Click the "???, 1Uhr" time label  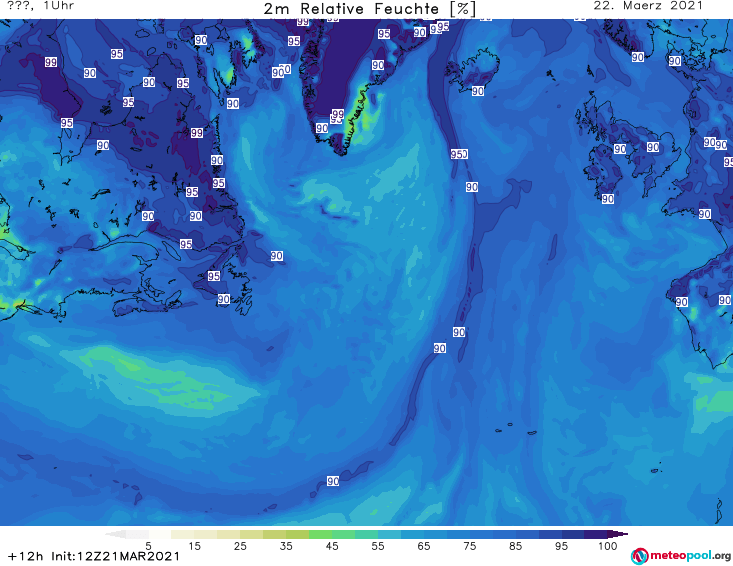point(40,6)
